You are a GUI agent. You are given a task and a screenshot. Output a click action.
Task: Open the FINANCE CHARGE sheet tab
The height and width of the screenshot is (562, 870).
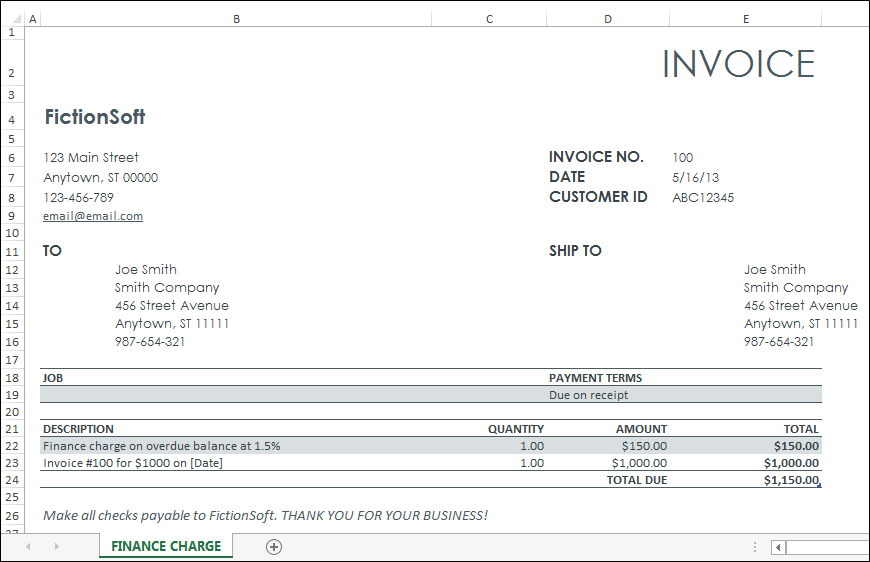coord(166,546)
